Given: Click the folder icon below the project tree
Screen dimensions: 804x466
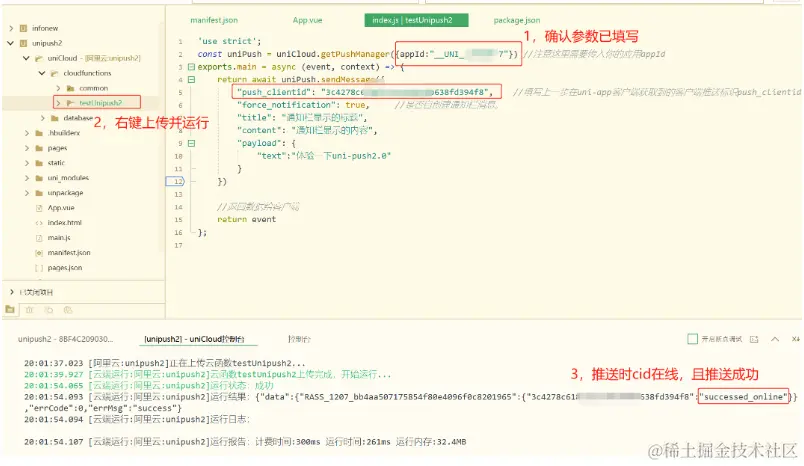Looking at the screenshot, I should click(10, 310).
